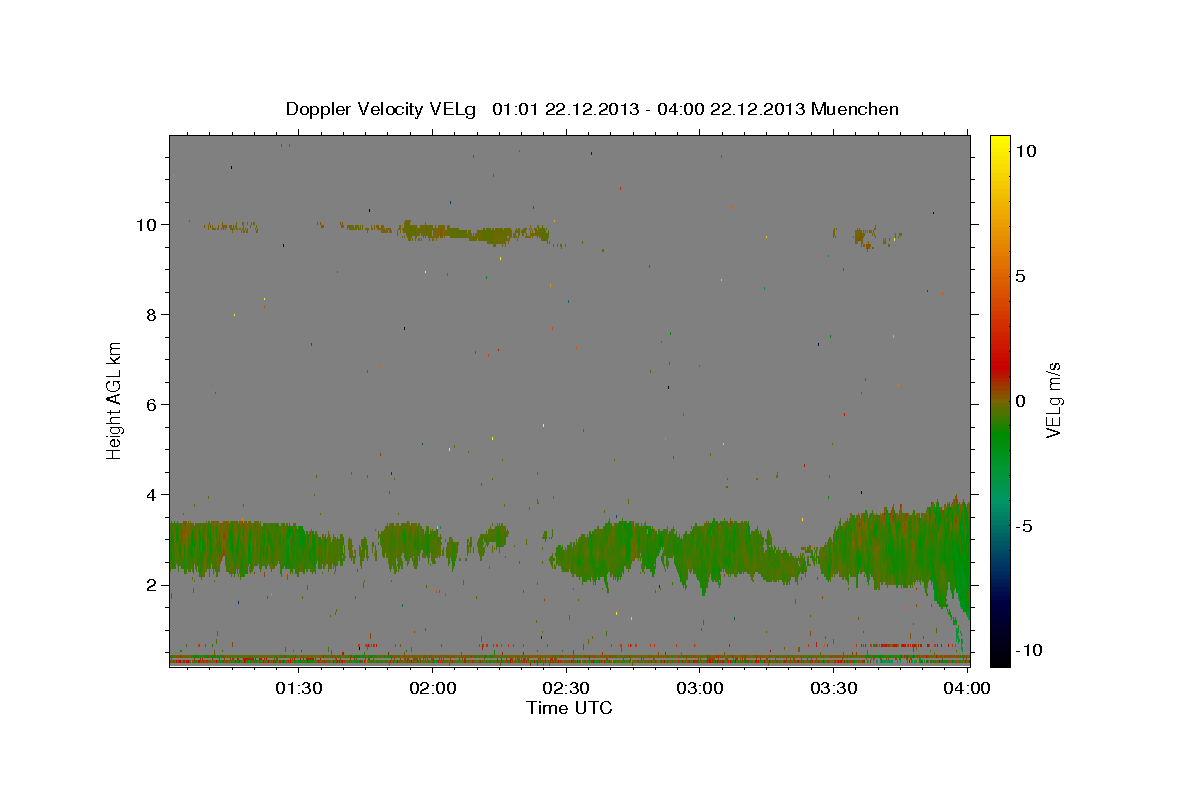Click the colorbar tick label 5
1200x800 pixels.
tap(1020, 276)
